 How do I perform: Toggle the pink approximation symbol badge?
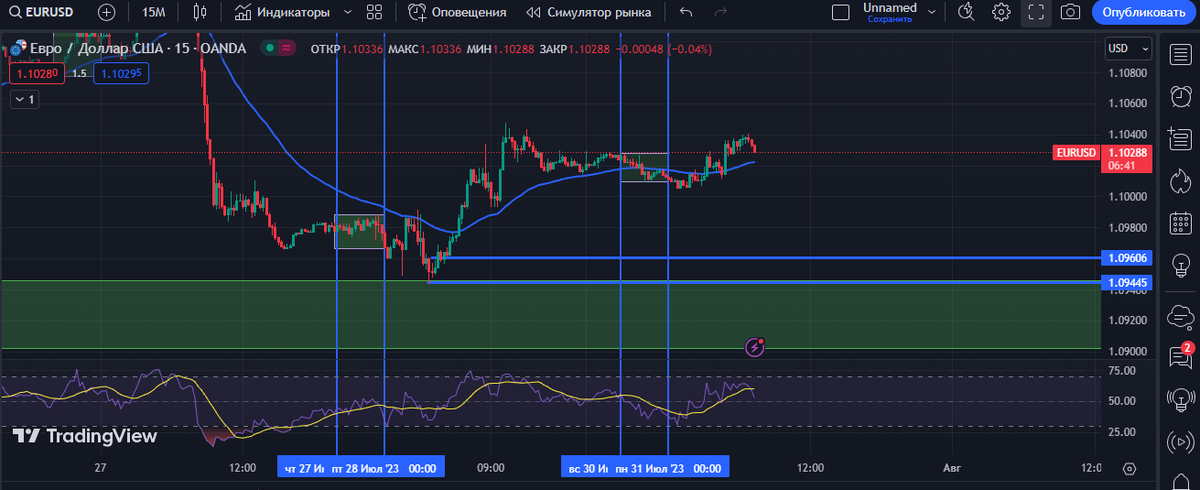click(x=286, y=48)
